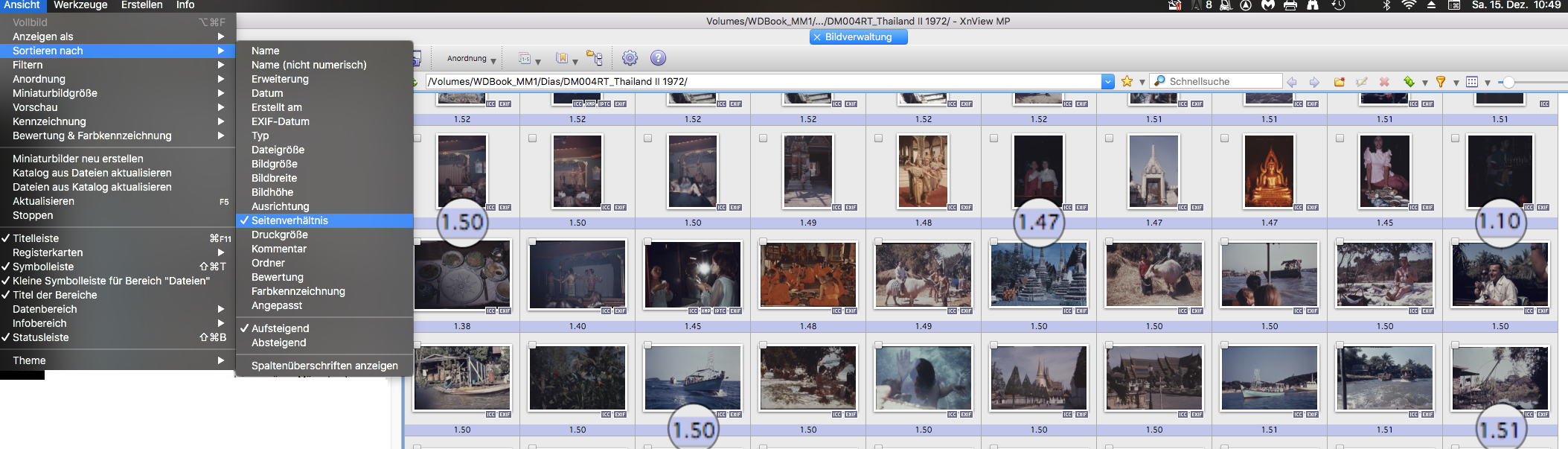Open the Anordnung dropdown in the toolbar
The width and height of the screenshot is (1568, 449).
tap(471, 59)
